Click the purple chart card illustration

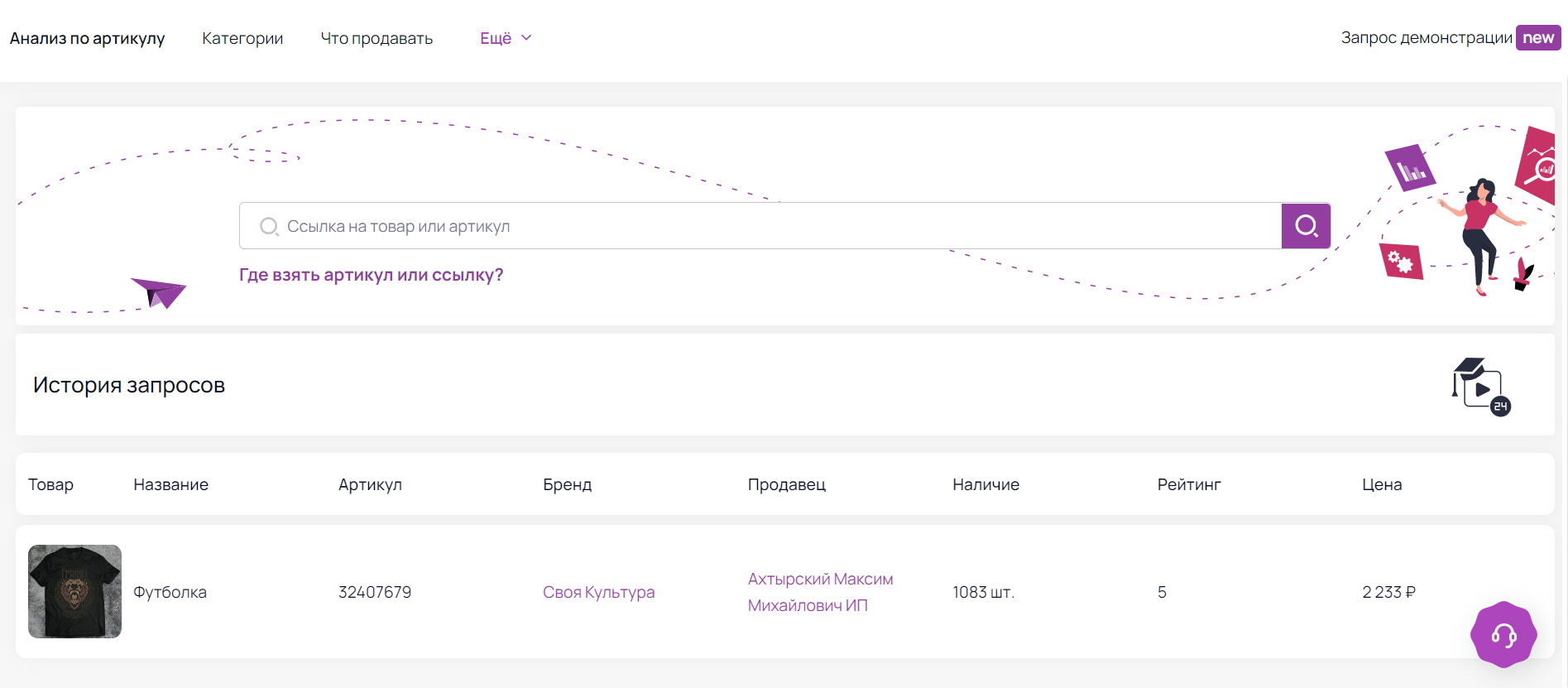[x=1410, y=168]
